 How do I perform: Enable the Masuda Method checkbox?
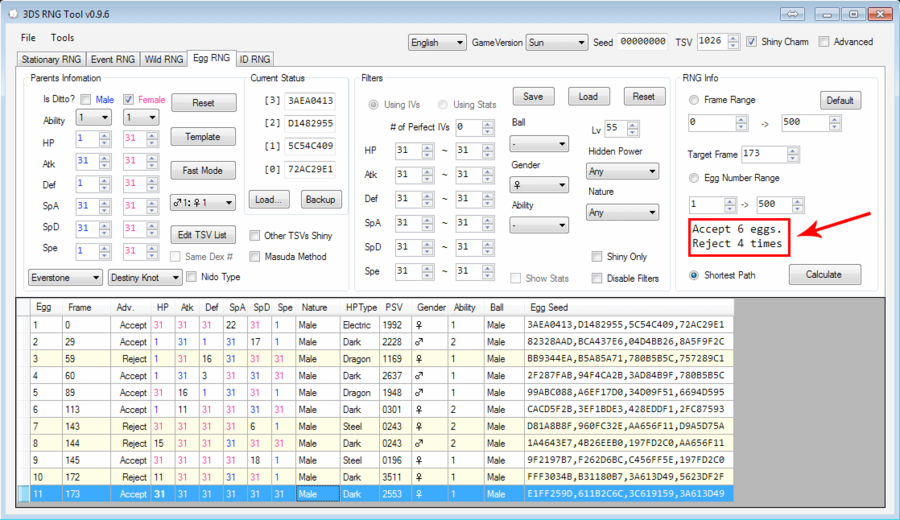coord(255,256)
